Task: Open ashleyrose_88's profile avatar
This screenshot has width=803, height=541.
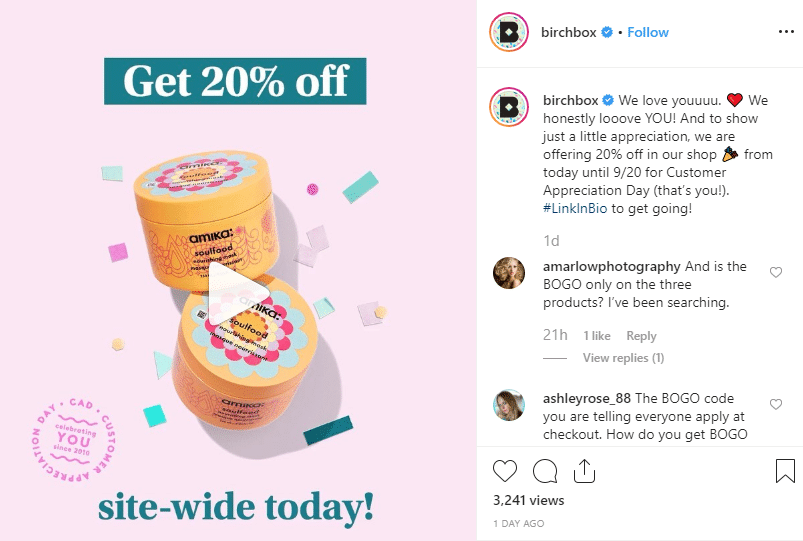Action: point(509,405)
